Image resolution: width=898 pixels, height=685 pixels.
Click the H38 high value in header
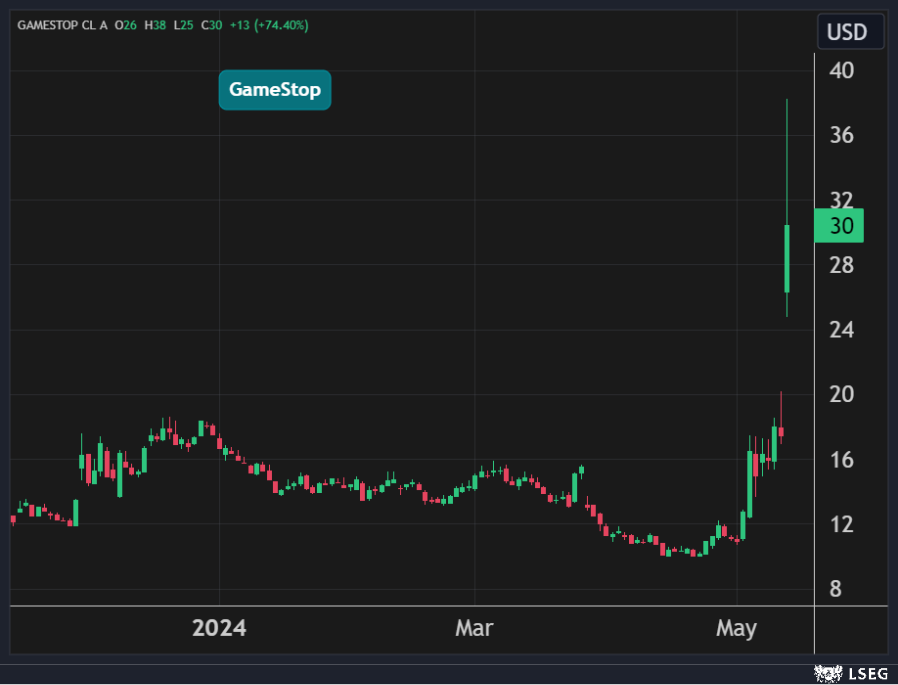154,24
